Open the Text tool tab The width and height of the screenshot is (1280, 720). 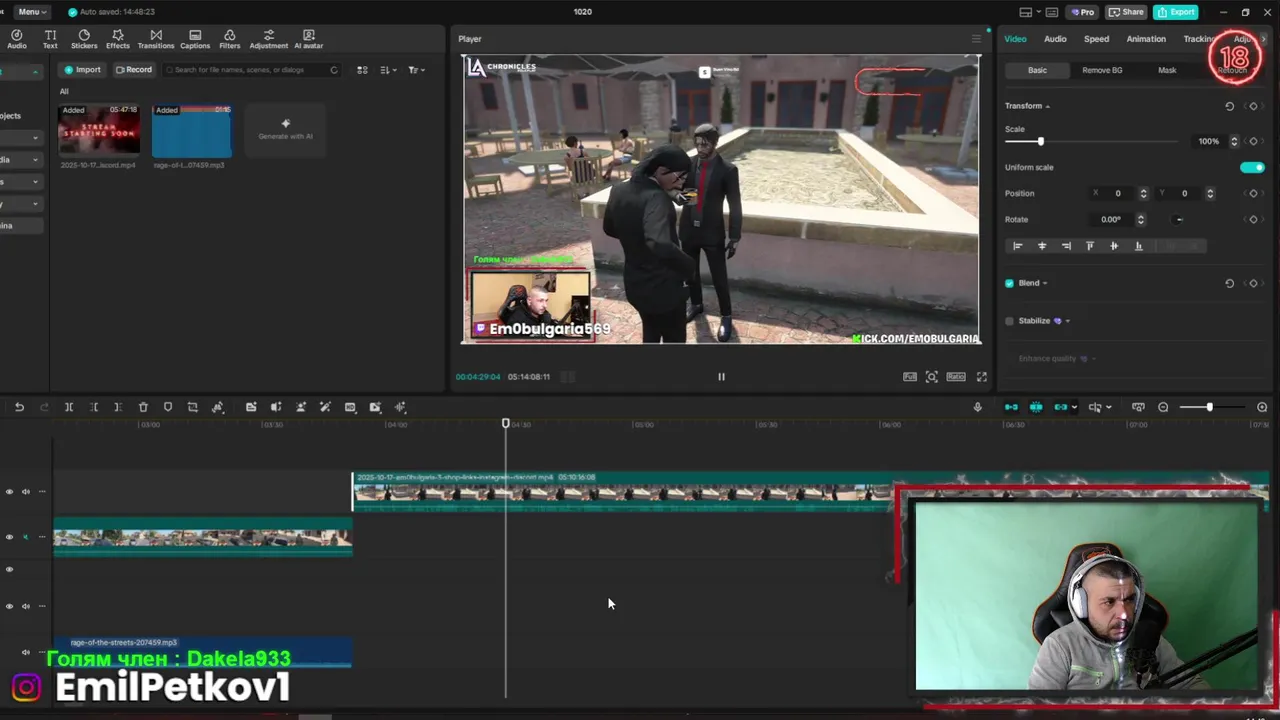coord(50,39)
